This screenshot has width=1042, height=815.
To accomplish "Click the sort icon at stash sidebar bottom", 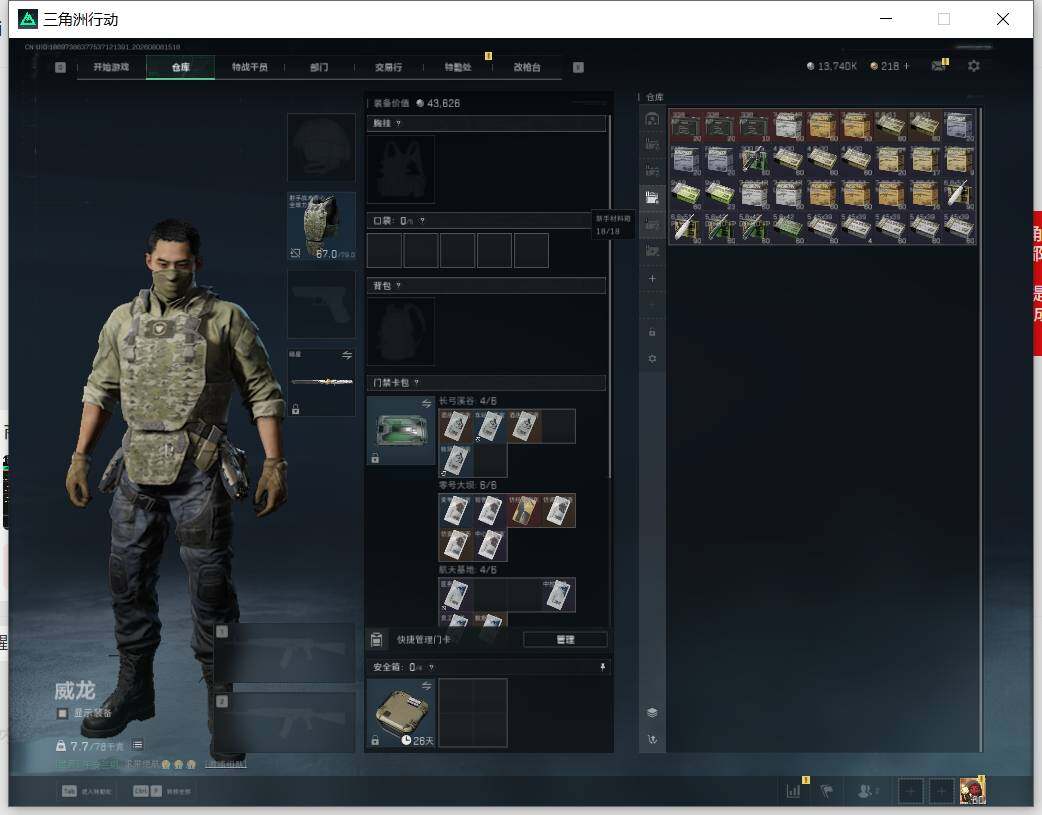I will coord(652,739).
